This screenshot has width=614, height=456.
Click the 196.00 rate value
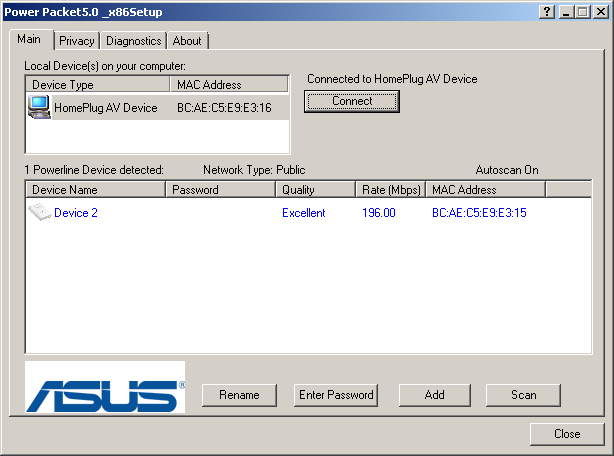point(379,213)
